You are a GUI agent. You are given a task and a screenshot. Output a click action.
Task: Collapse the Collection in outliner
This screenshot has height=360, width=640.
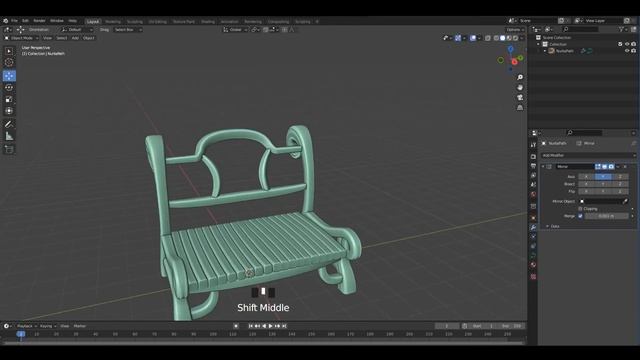coord(538,44)
